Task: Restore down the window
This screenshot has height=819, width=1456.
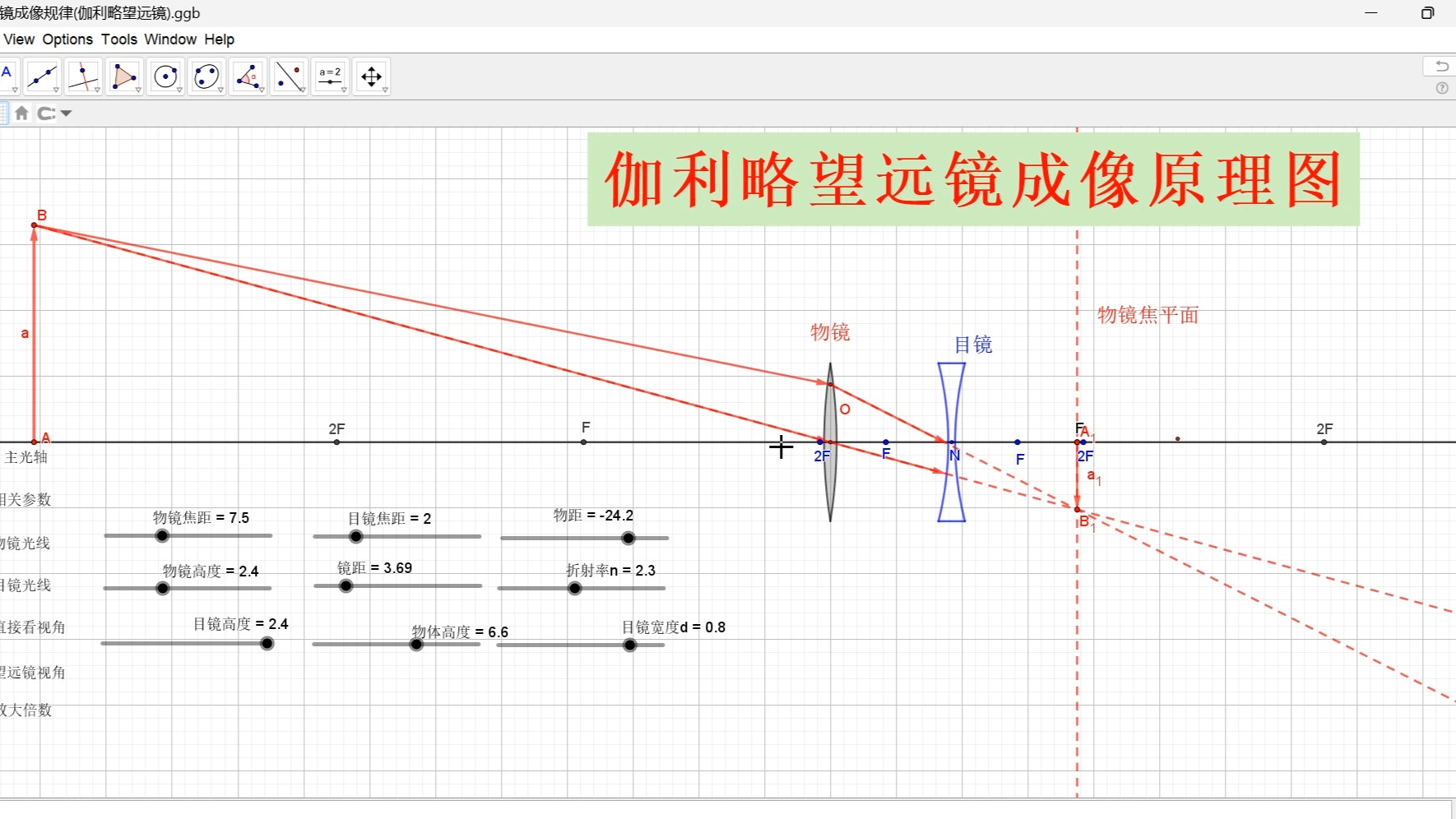Action: (x=1427, y=12)
